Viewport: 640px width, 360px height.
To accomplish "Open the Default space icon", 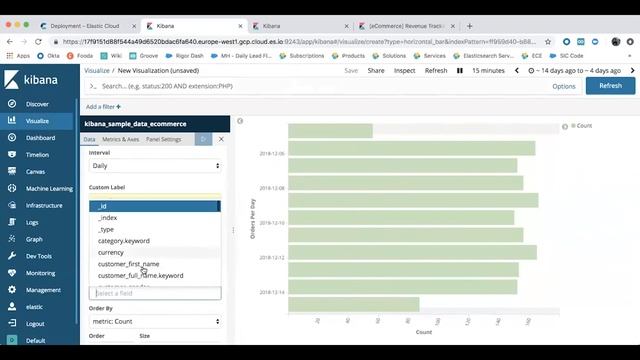I will pos(12,340).
